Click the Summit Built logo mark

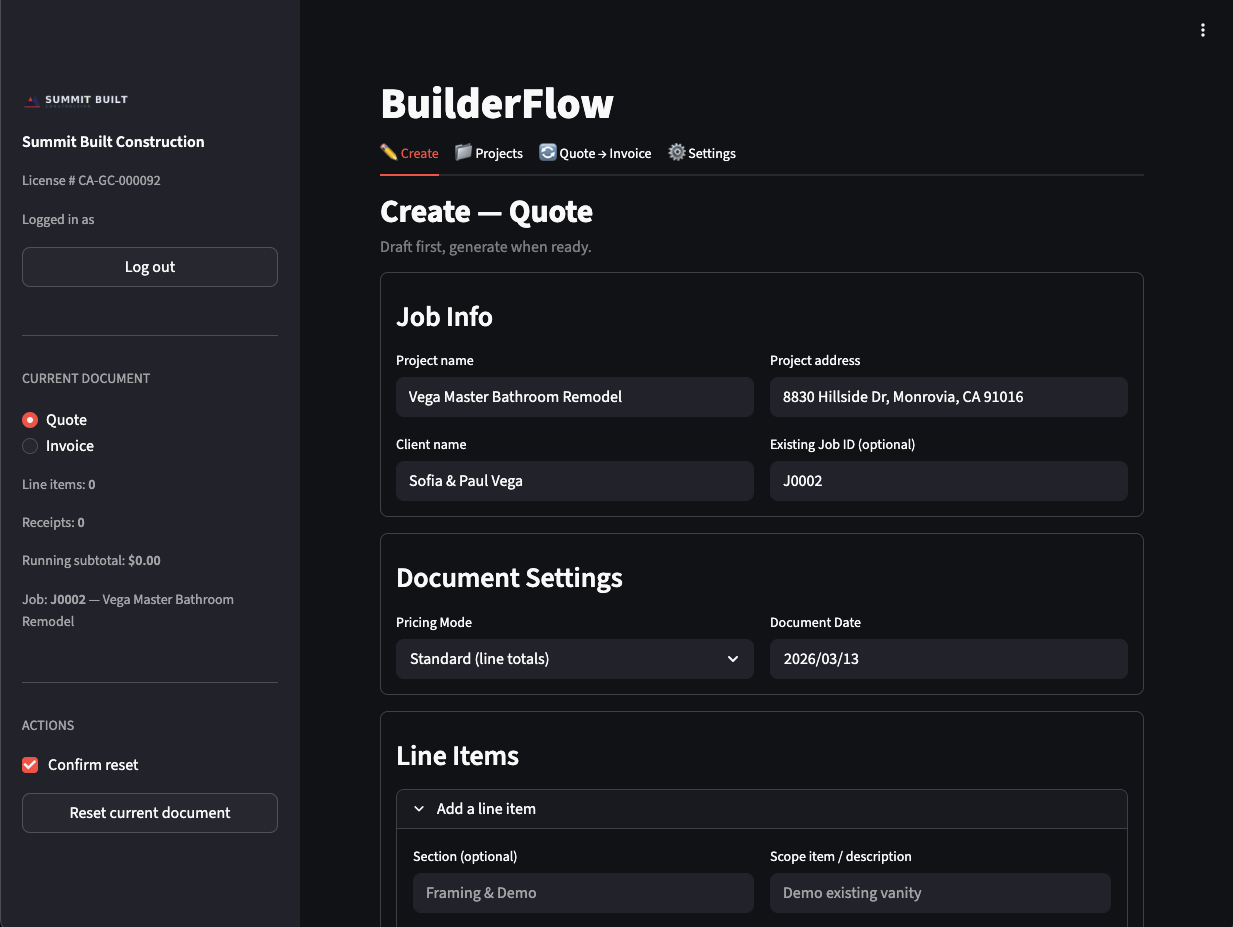tap(30, 99)
